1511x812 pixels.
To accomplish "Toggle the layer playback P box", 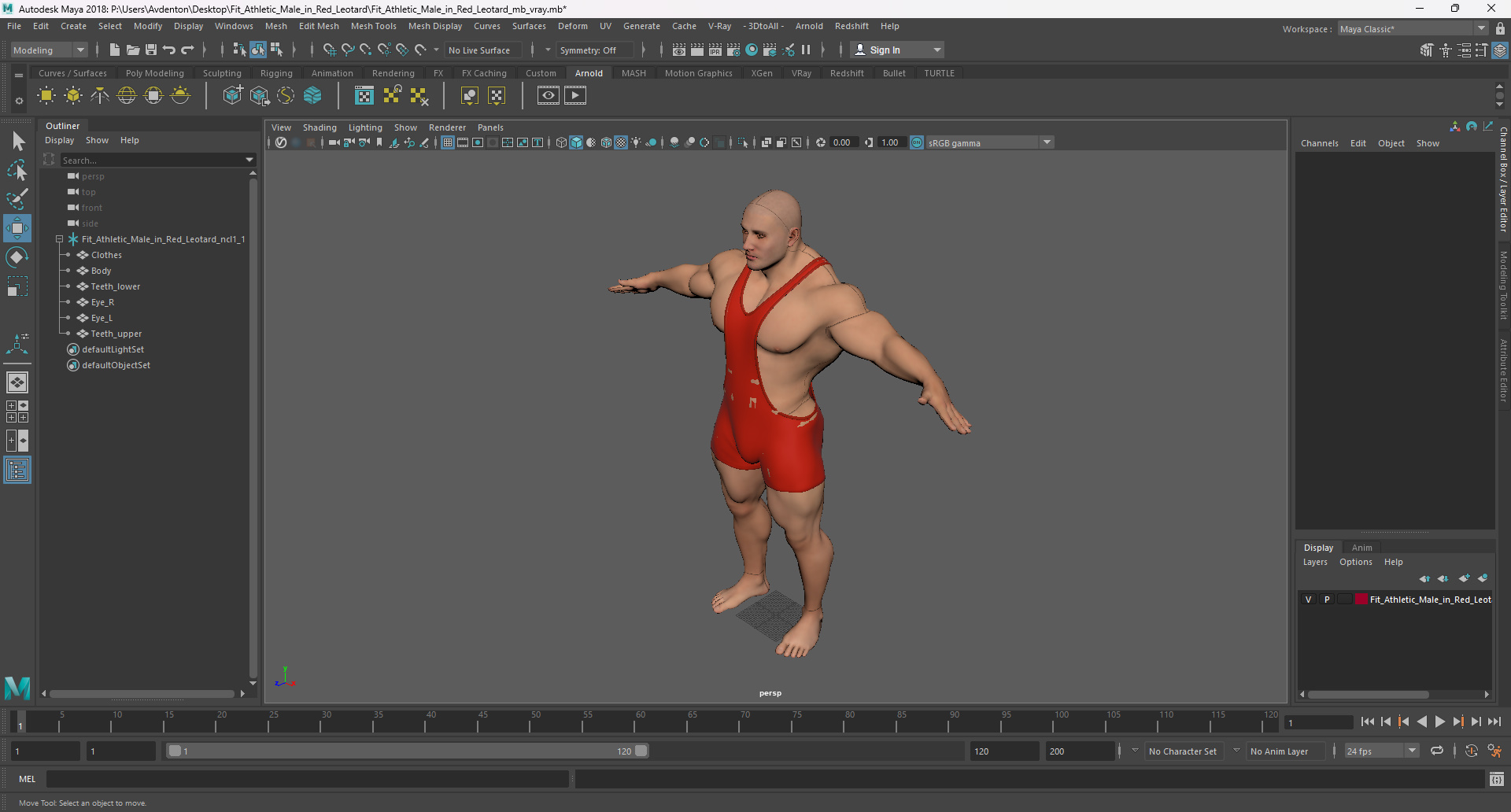I will pyautogui.click(x=1327, y=600).
